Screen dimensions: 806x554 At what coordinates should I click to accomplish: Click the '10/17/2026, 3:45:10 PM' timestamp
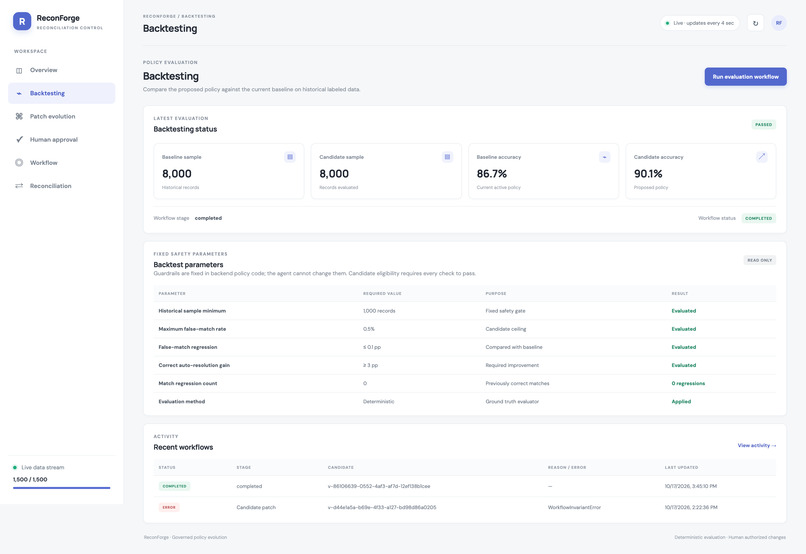tap(690, 486)
